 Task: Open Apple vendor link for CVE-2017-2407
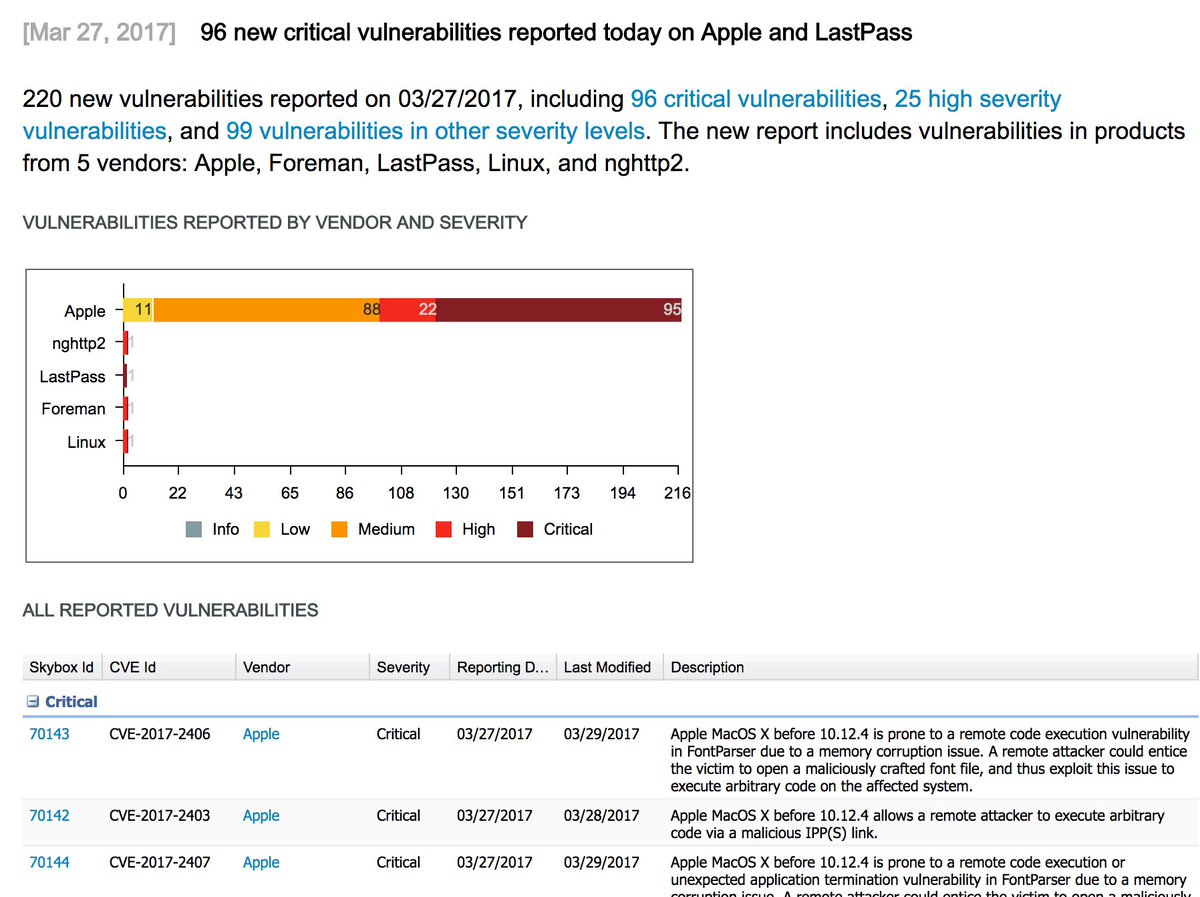261,862
